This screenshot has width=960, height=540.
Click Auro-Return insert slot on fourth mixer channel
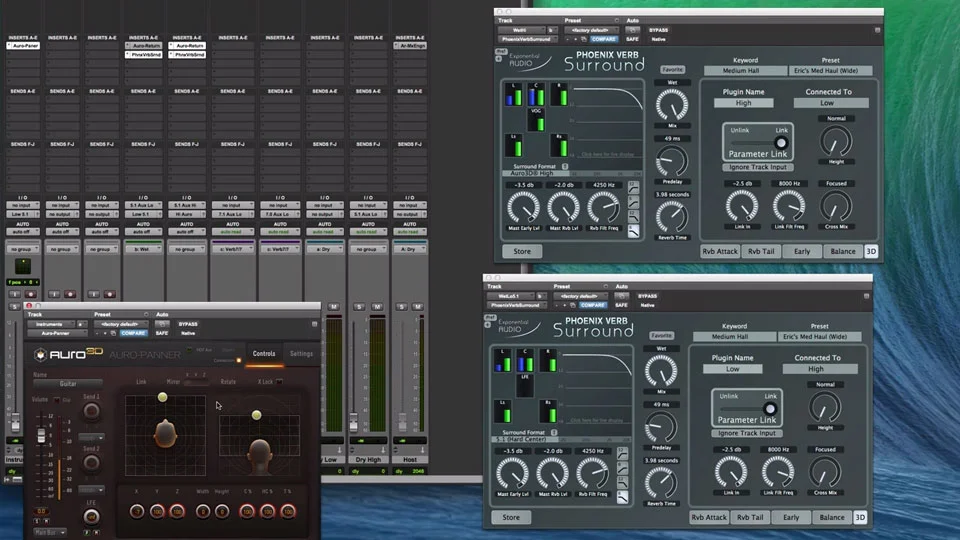pos(143,46)
